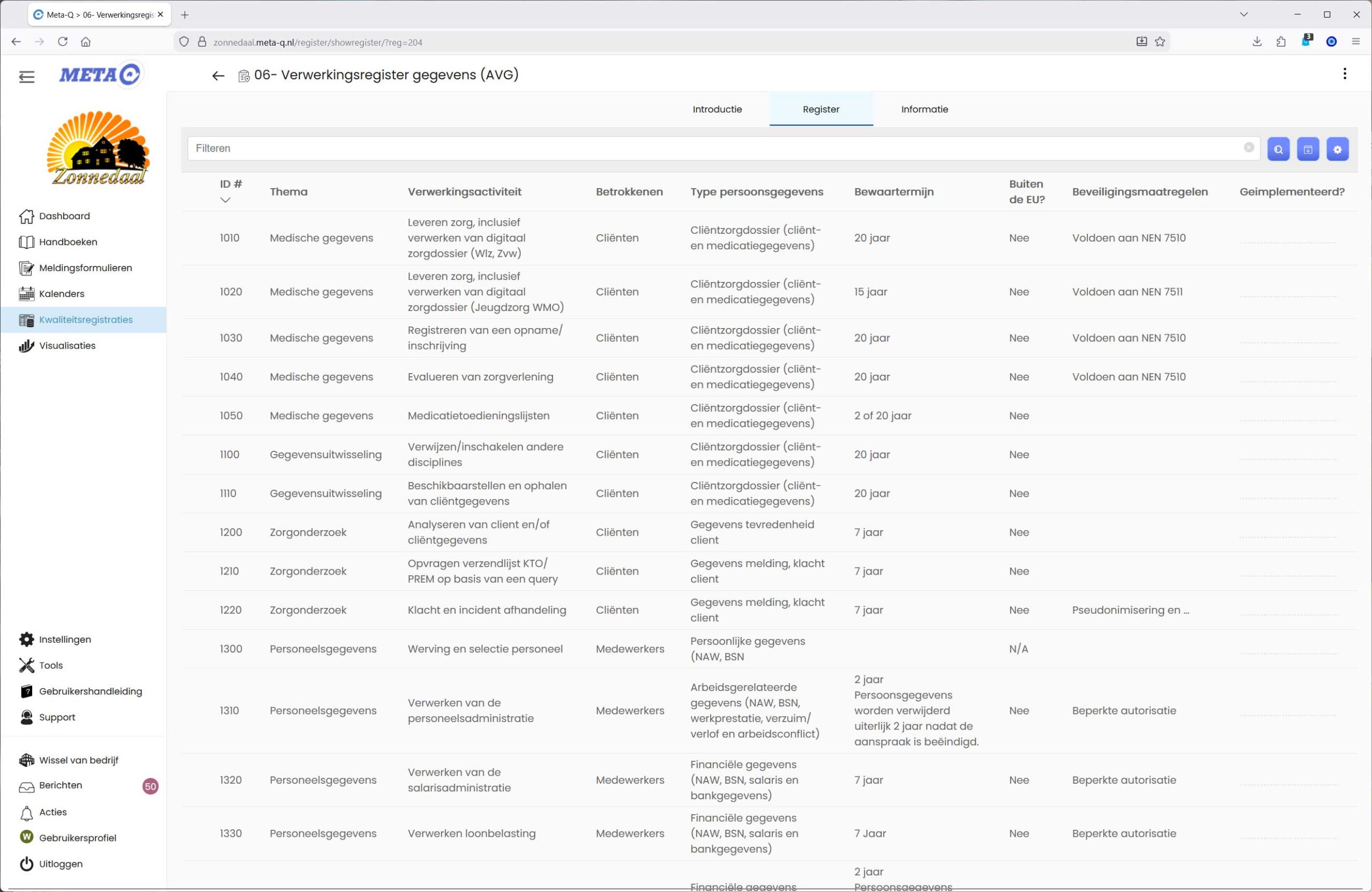Open Berichten with 50 unread badge

click(61, 785)
